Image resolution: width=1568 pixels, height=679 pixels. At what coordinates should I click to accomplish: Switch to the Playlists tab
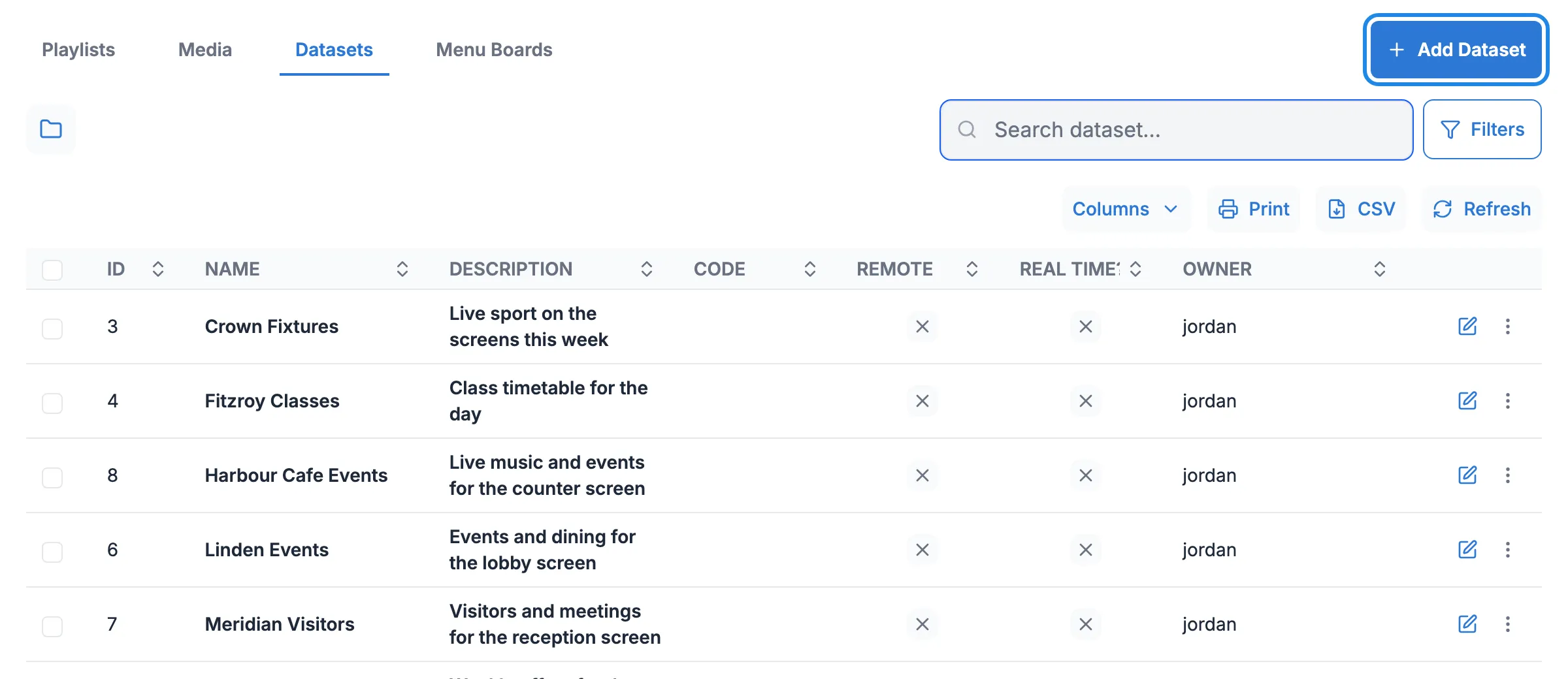coord(78,50)
